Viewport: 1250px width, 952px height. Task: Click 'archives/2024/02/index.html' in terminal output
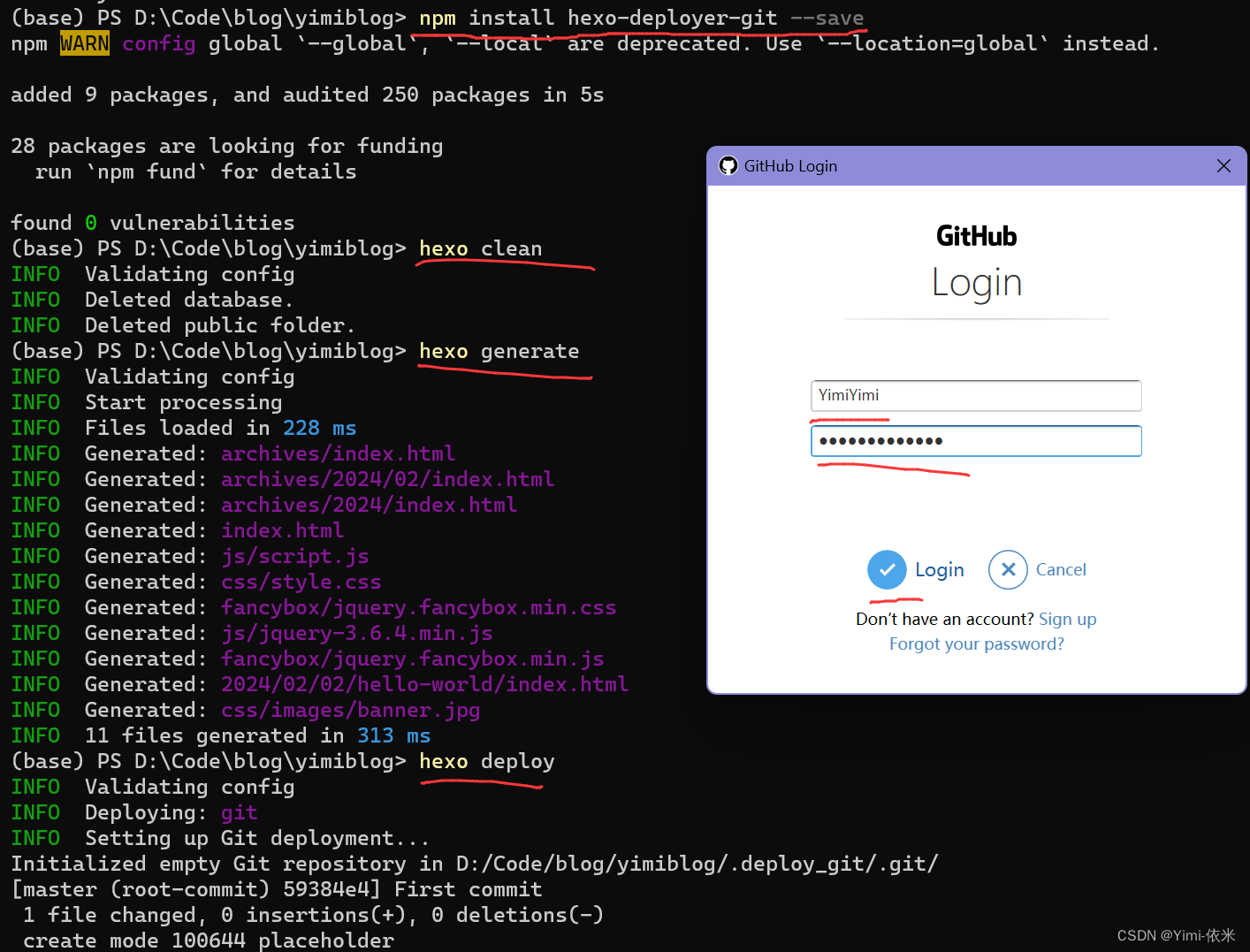pos(387,479)
